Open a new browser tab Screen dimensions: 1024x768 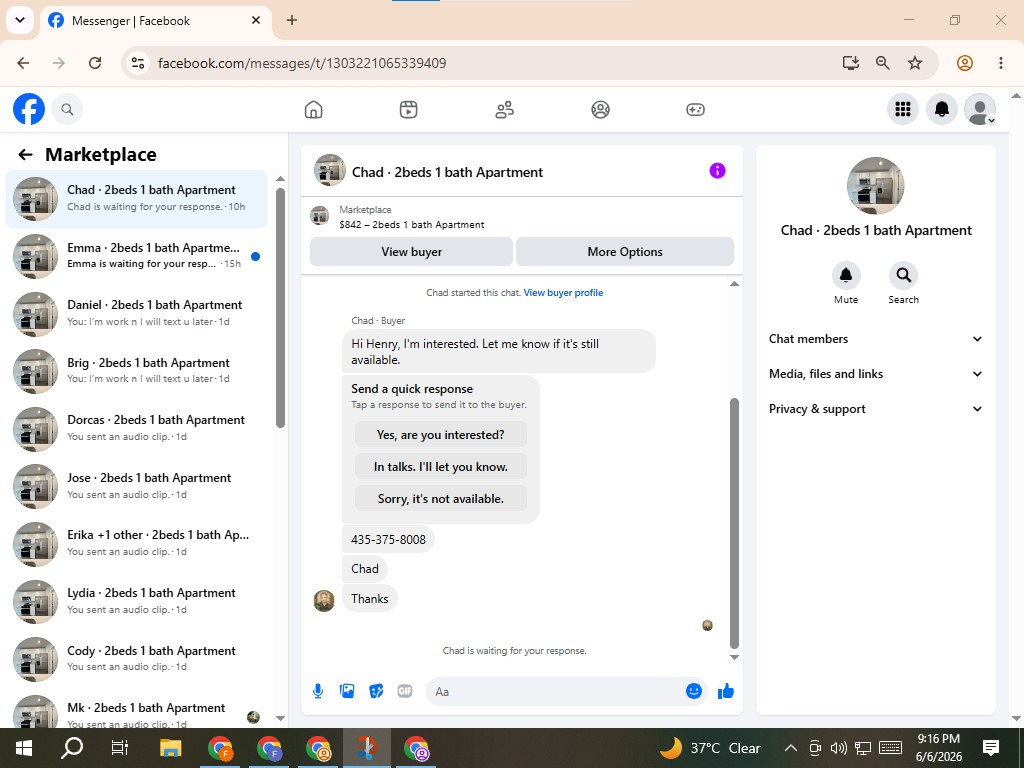click(x=292, y=20)
